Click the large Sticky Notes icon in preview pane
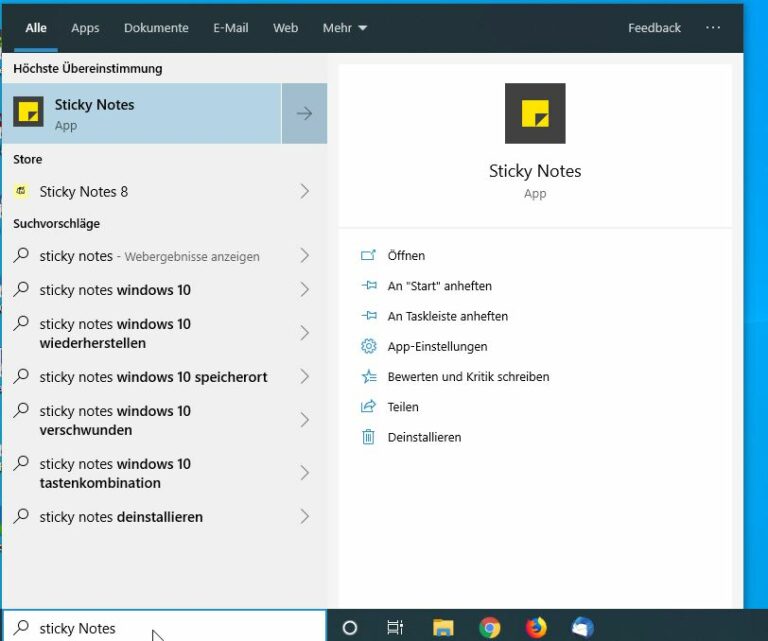The image size is (768, 641). (535, 114)
